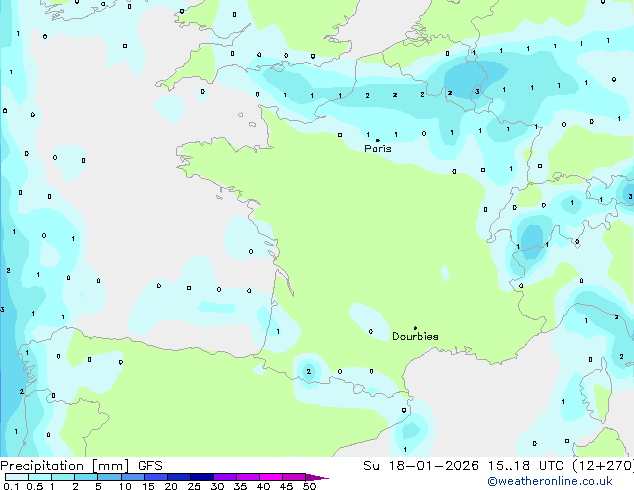Viewport: 634px width, 490px height.
Task: Click the GFS model label
Action: [150, 466]
